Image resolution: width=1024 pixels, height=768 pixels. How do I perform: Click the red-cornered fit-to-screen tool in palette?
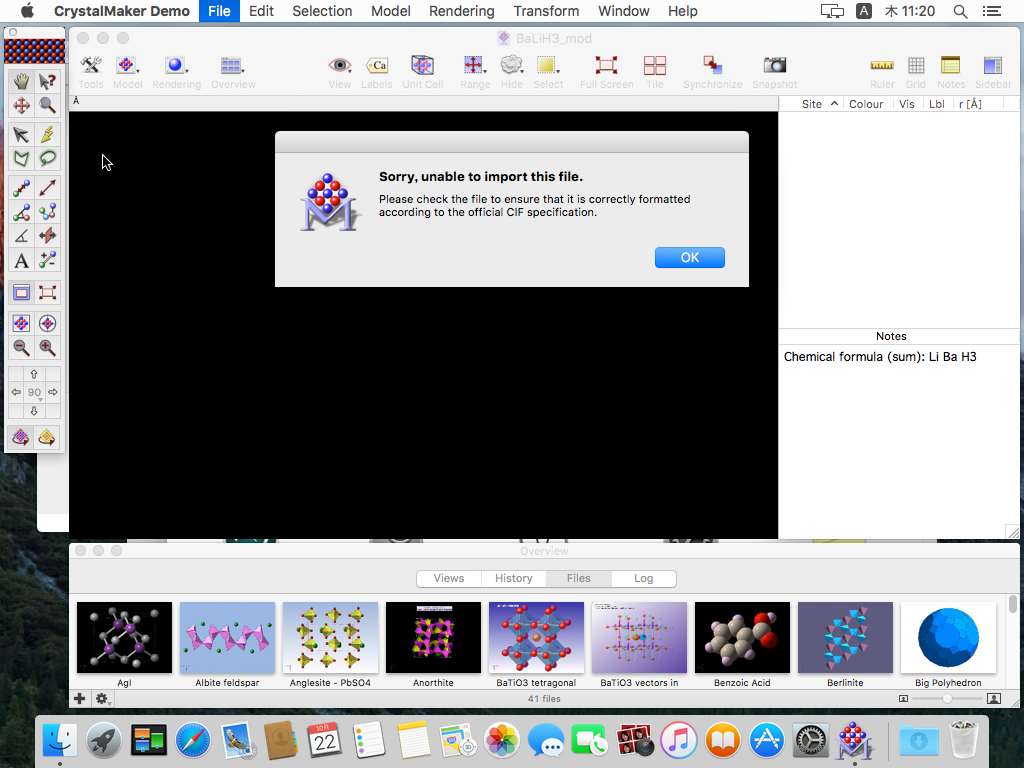coord(47,293)
